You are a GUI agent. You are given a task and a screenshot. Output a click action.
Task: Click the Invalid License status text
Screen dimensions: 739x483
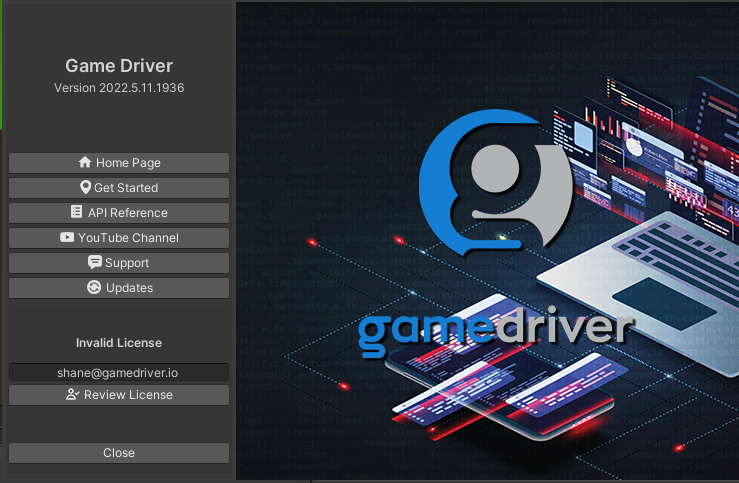(119, 343)
